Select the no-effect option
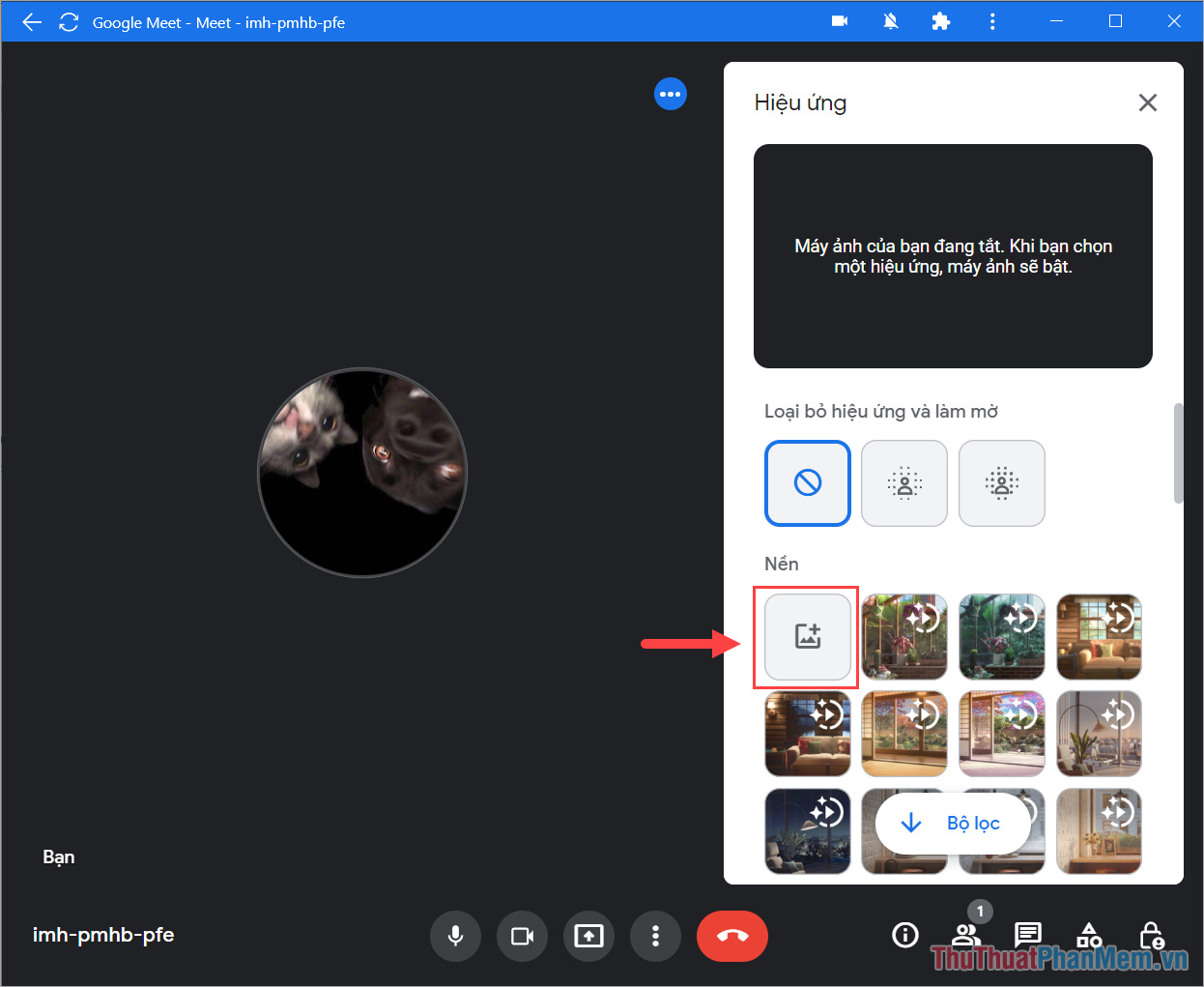Screen dimensions: 1204x987 coord(807,482)
